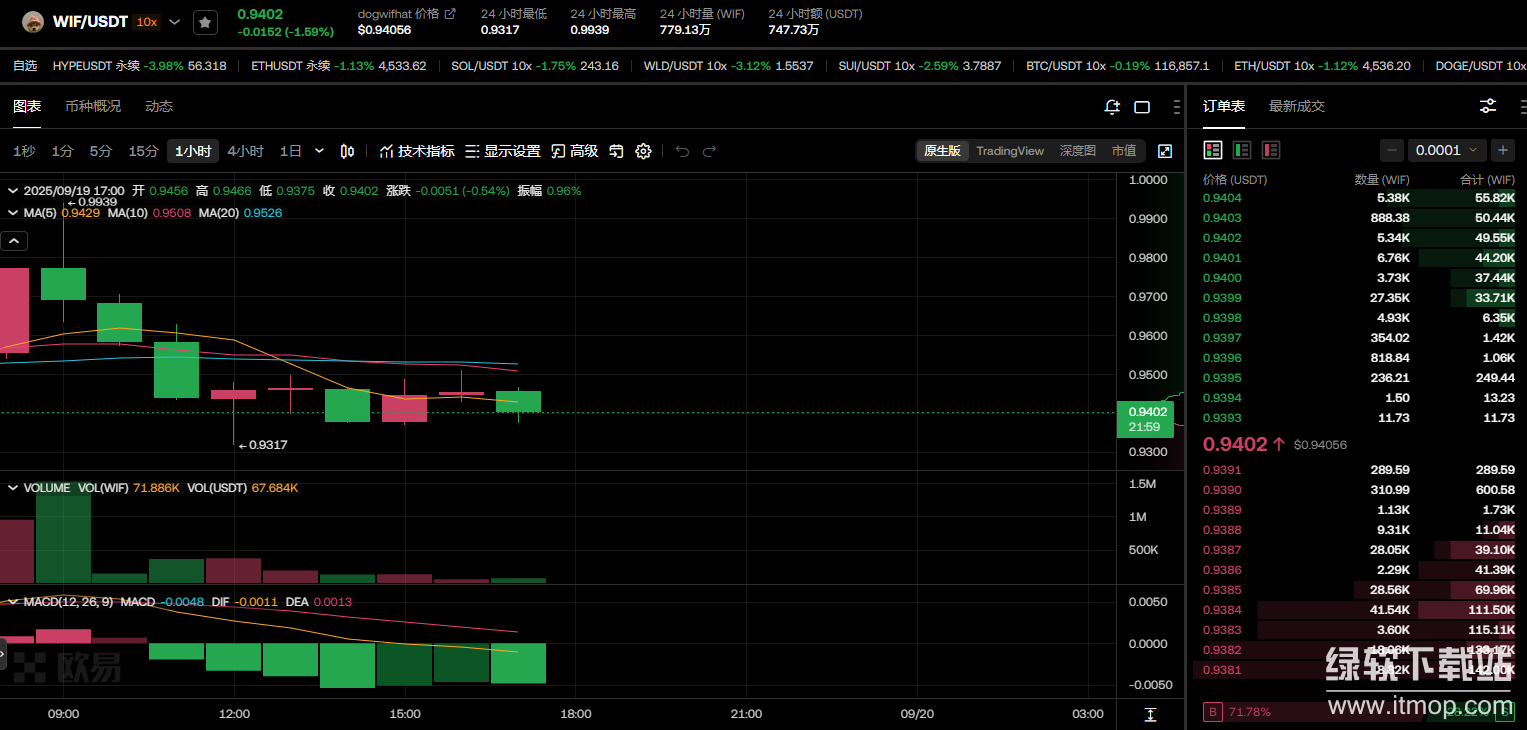Open the WIF/USDT pair selector dropdown
Viewport: 1527px width, 730px height.
tap(175, 22)
